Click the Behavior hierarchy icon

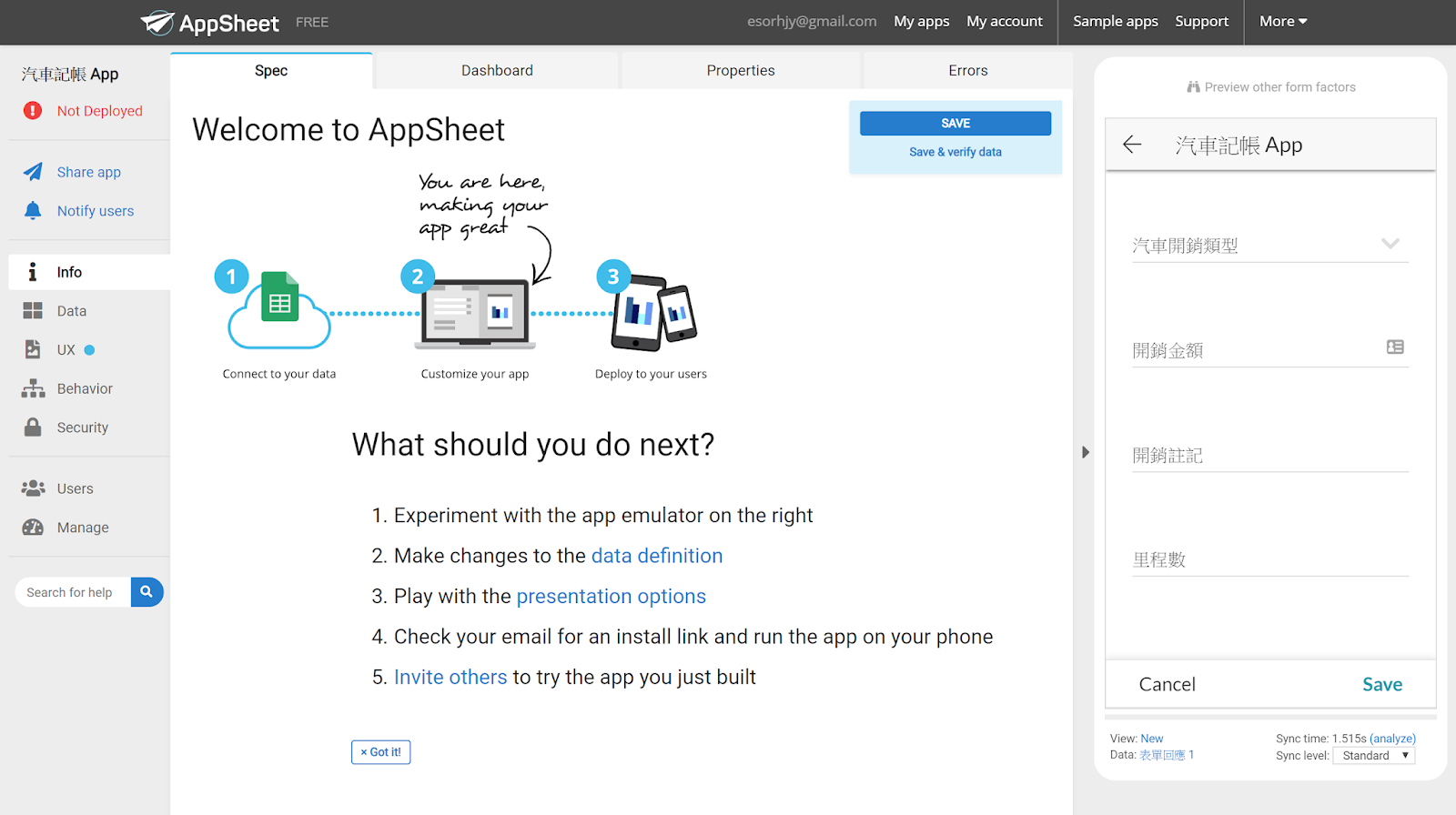[x=33, y=388]
